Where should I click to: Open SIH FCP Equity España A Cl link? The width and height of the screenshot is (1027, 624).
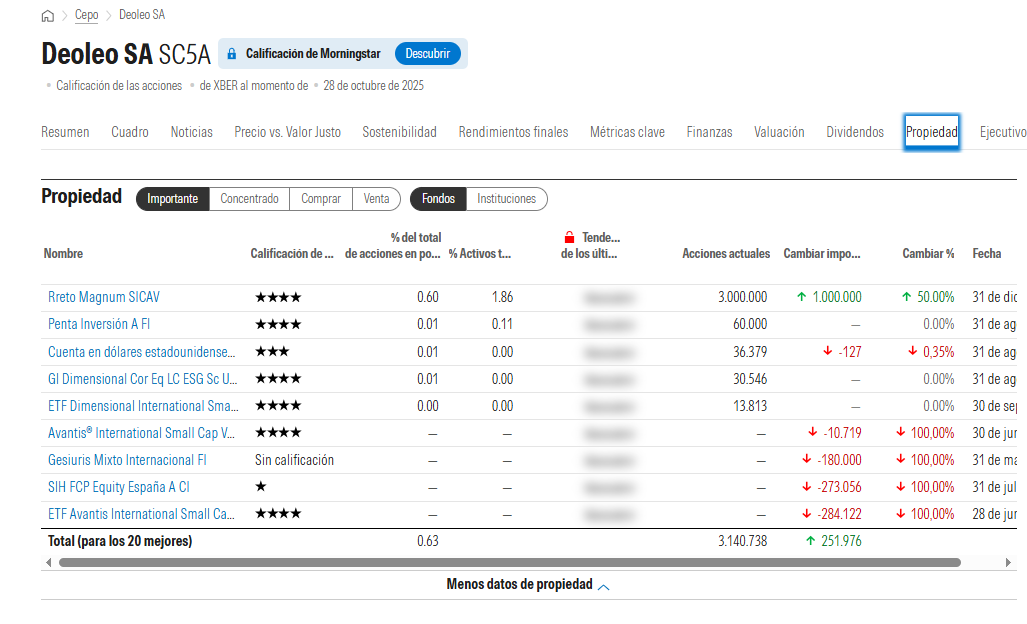pos(119,487)
